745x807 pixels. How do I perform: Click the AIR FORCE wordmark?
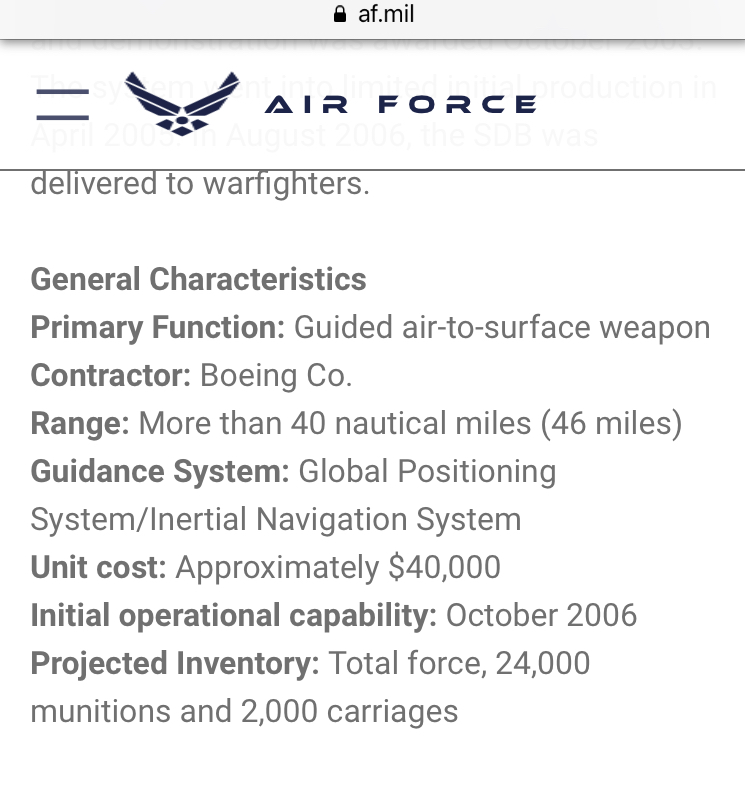(x=401, y=104)
